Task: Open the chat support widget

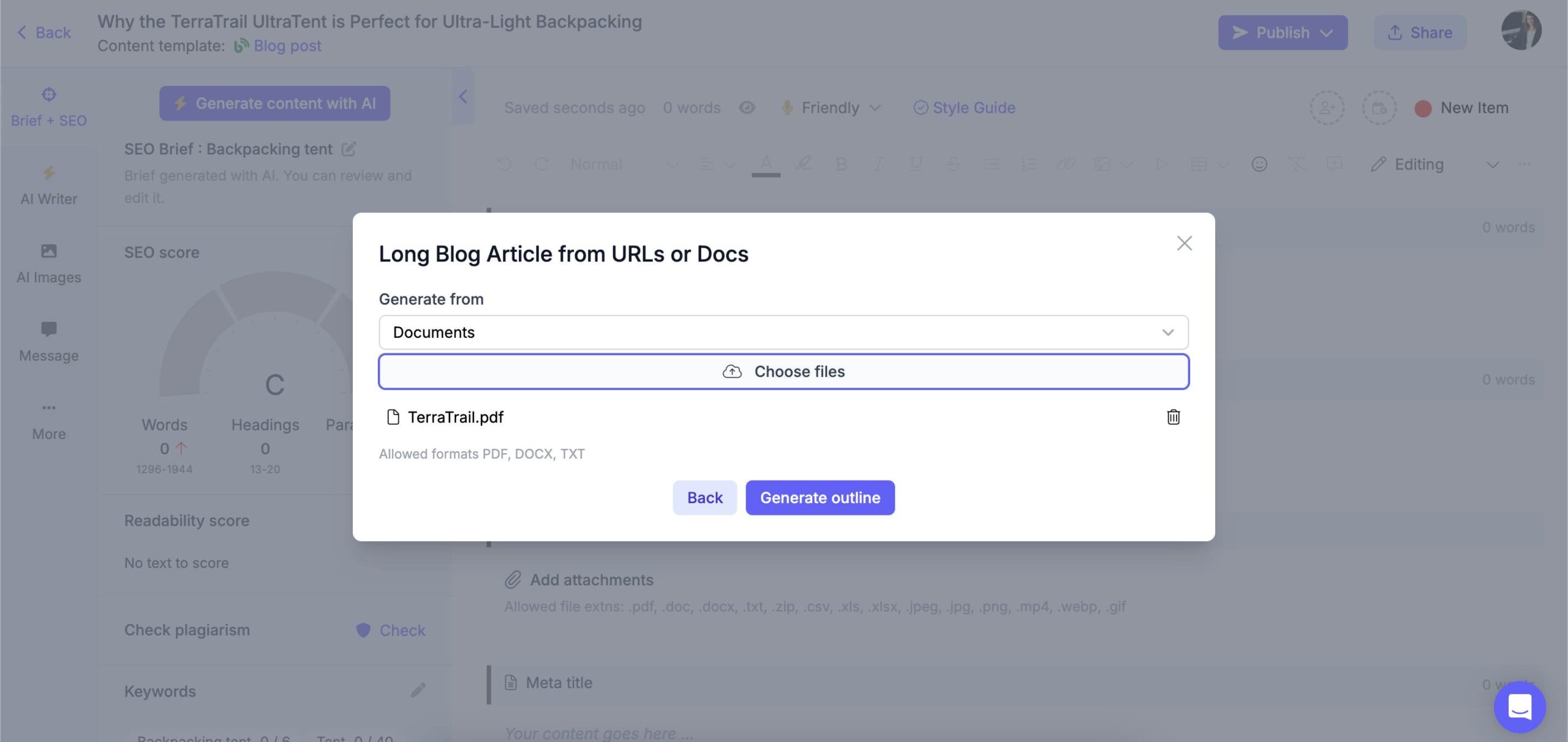Action: (1520, 707)
